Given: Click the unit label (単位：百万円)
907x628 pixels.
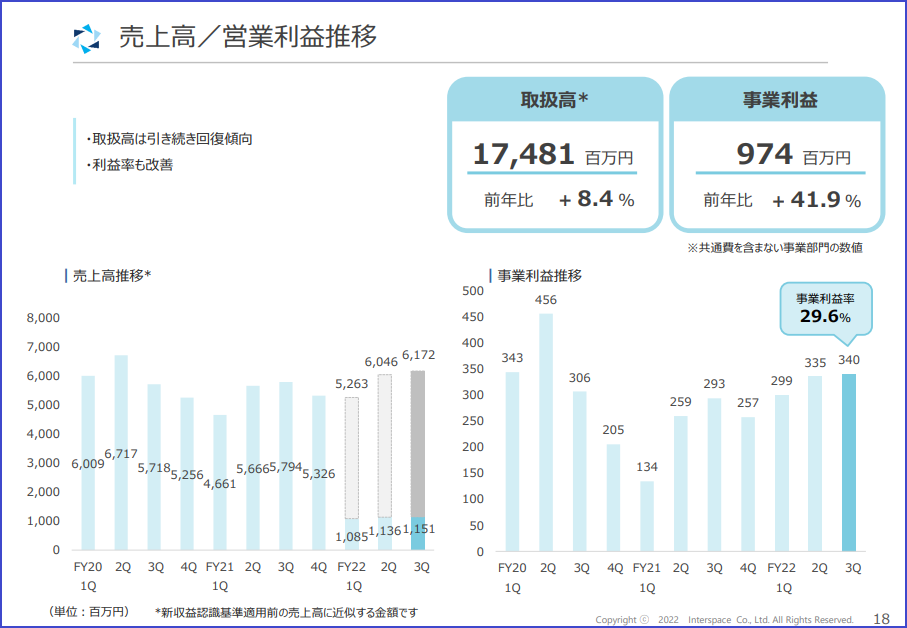Looking at the screenshot, I should tap(89, 612).
